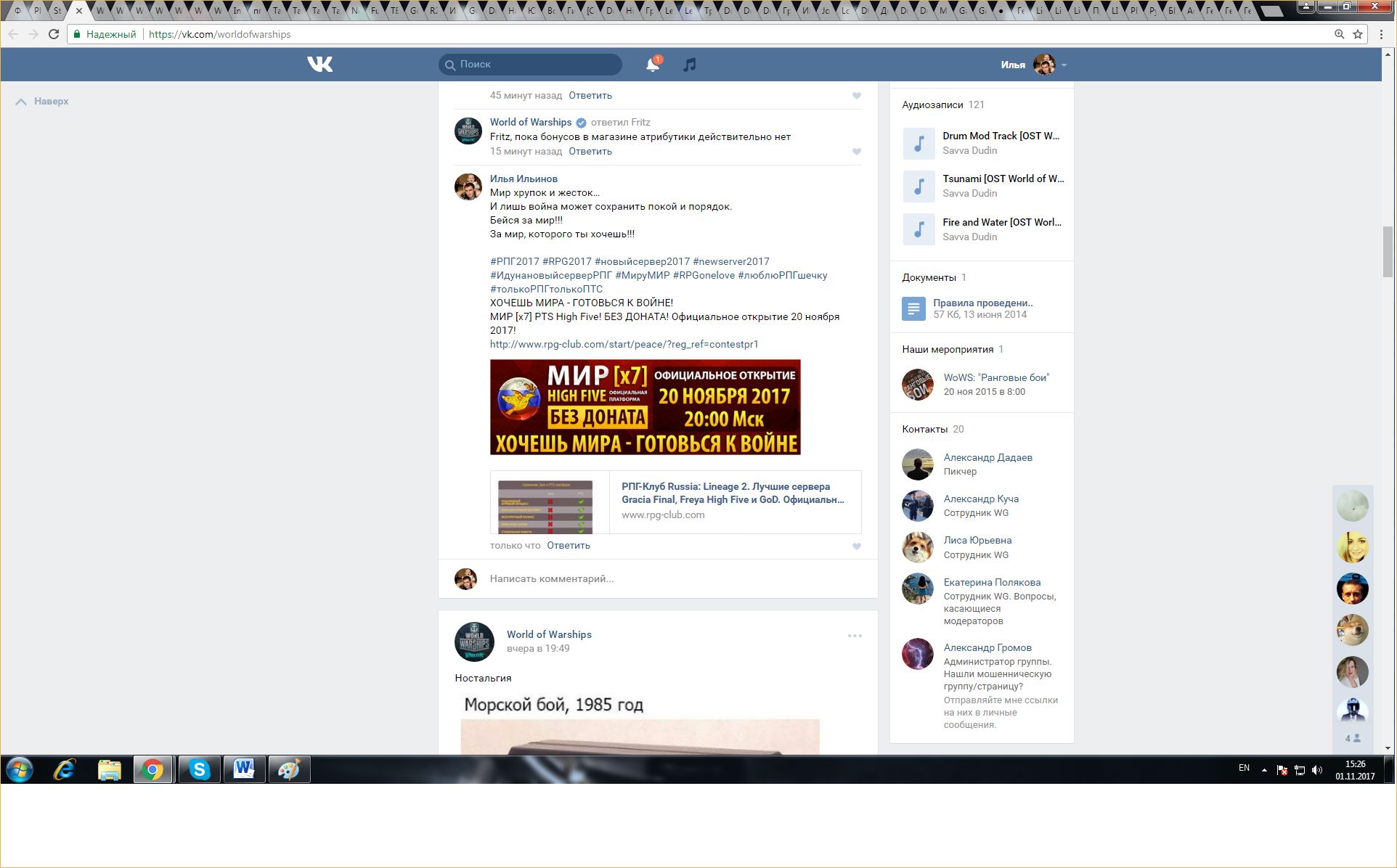Open the music player note icon
The width and height of the screenshot is (1397, 868).
pos(690,65)
